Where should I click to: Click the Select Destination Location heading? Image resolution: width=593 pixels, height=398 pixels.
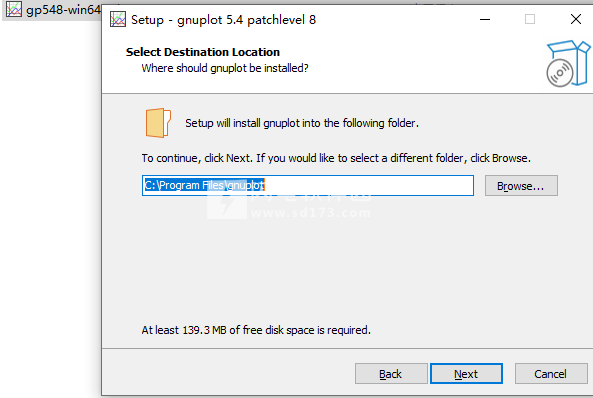point(203,52)
